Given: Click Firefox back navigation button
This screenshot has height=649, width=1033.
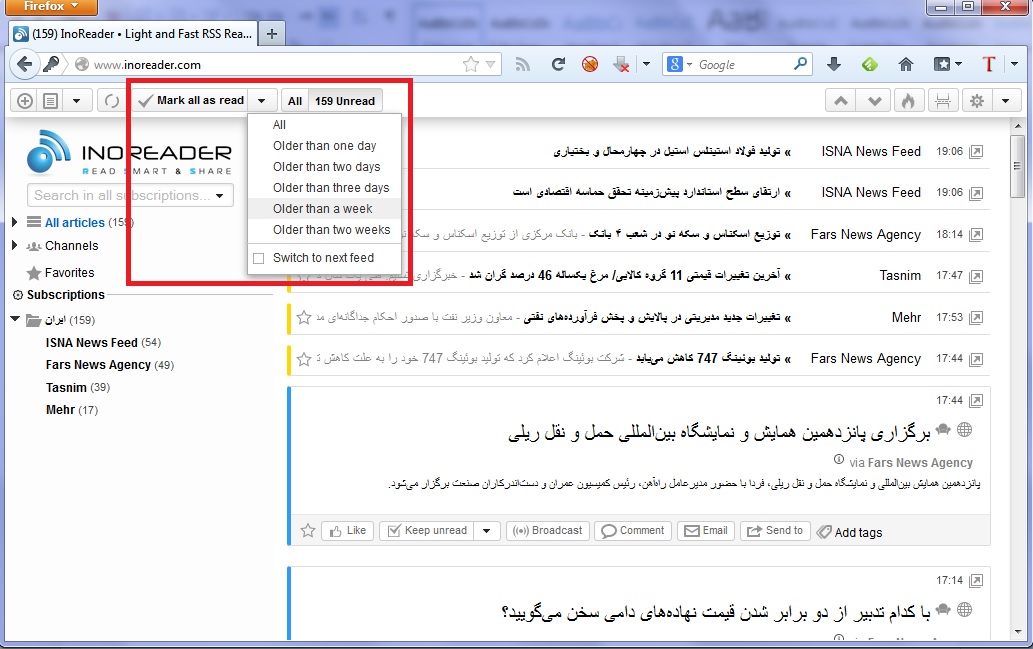Looking at the screenshot, I should (x=24, y=64).
